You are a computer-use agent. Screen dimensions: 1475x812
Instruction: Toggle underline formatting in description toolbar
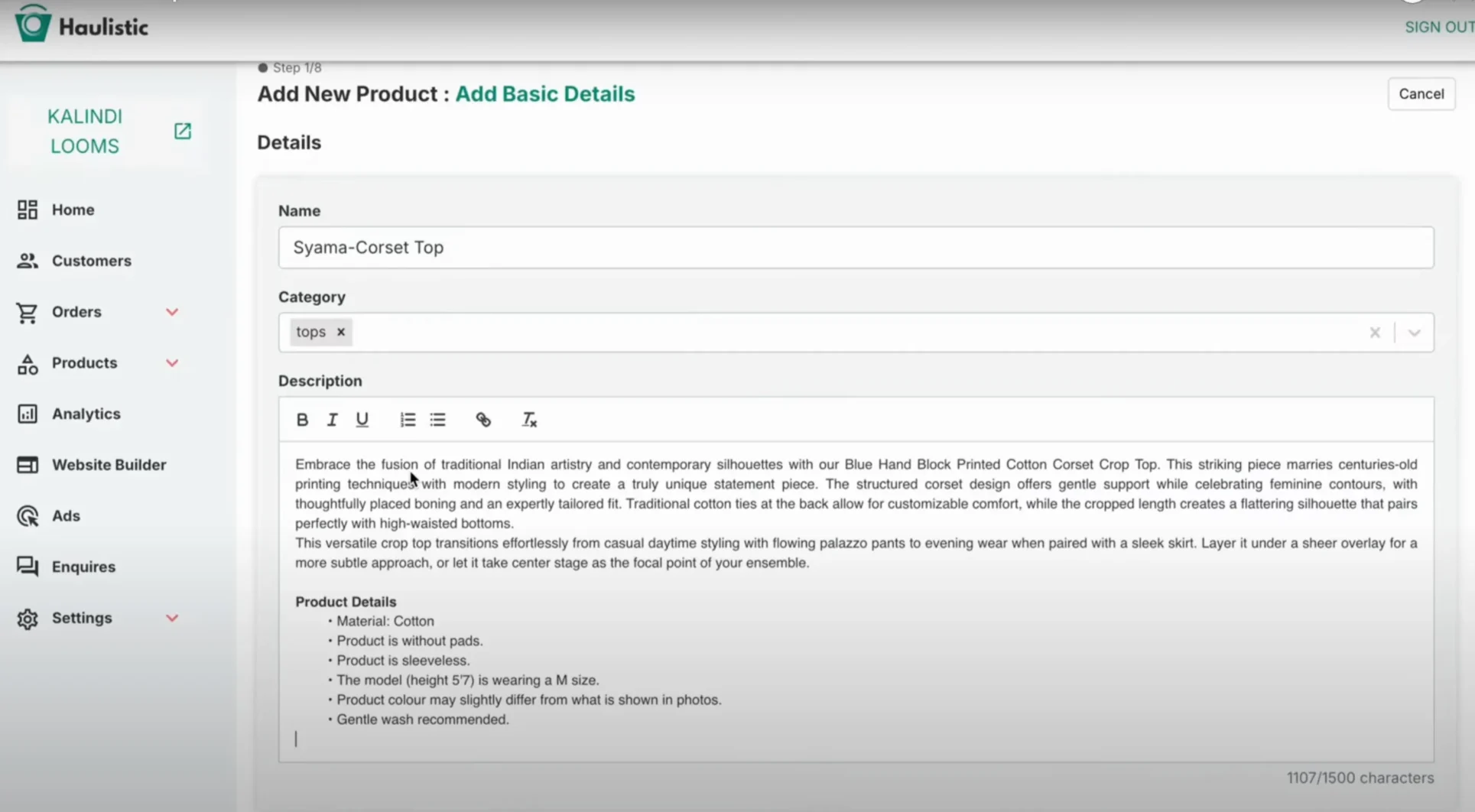click(x=362, y=420)
